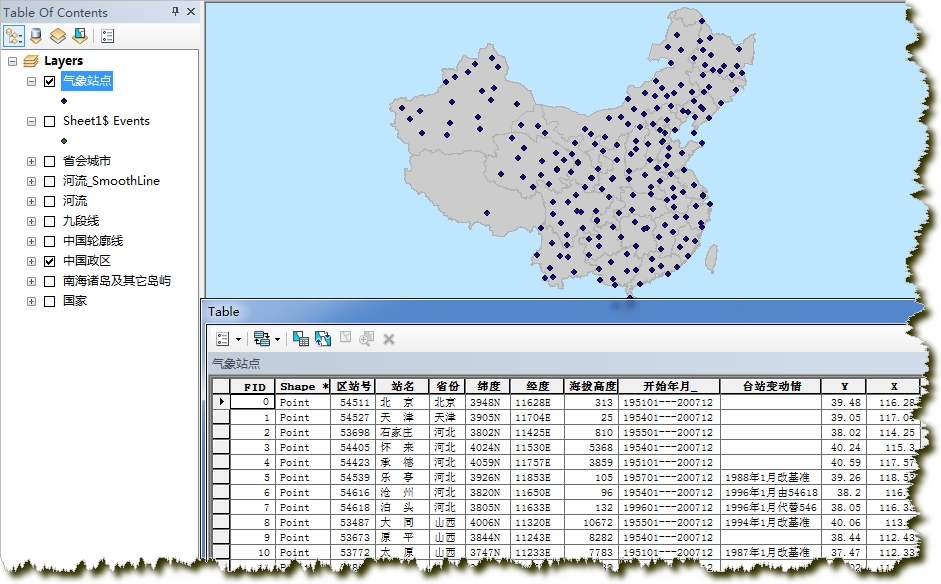The width and height of the screenshot is (941, 584).
Task: Collapse the Layers group node
Action: coord(12,61)
